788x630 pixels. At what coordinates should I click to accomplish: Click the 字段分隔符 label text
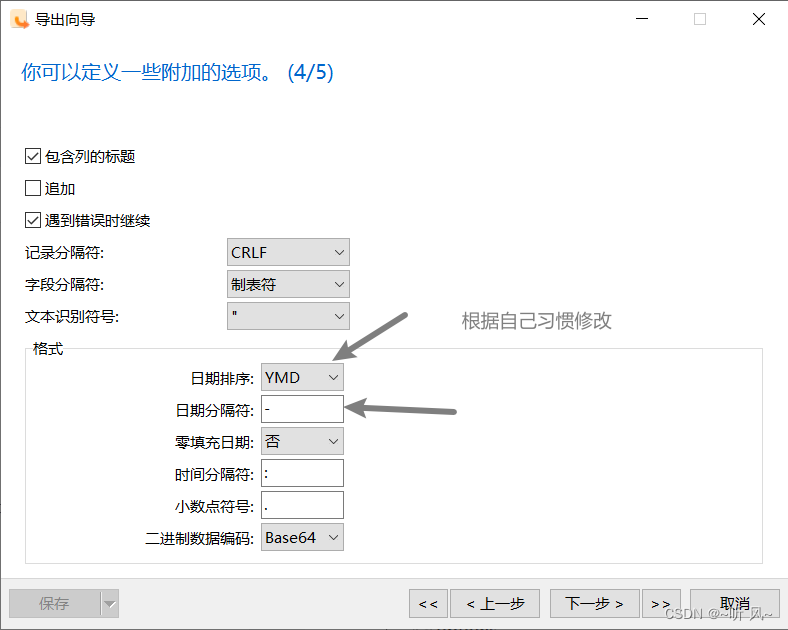(64, 284)
